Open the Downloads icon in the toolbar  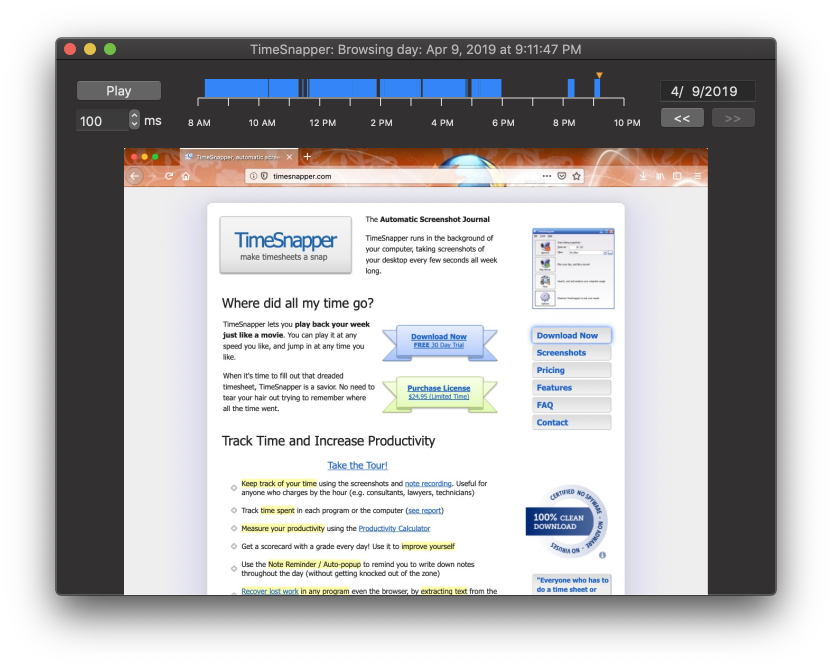point(643,175)
